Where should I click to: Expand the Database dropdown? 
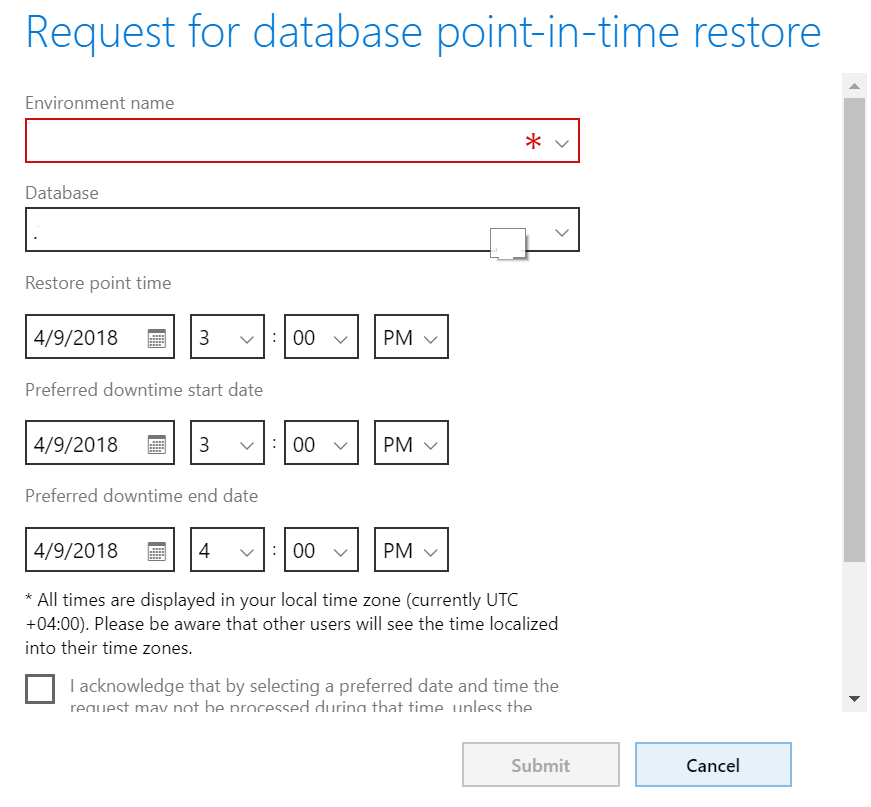click(561, 232)
